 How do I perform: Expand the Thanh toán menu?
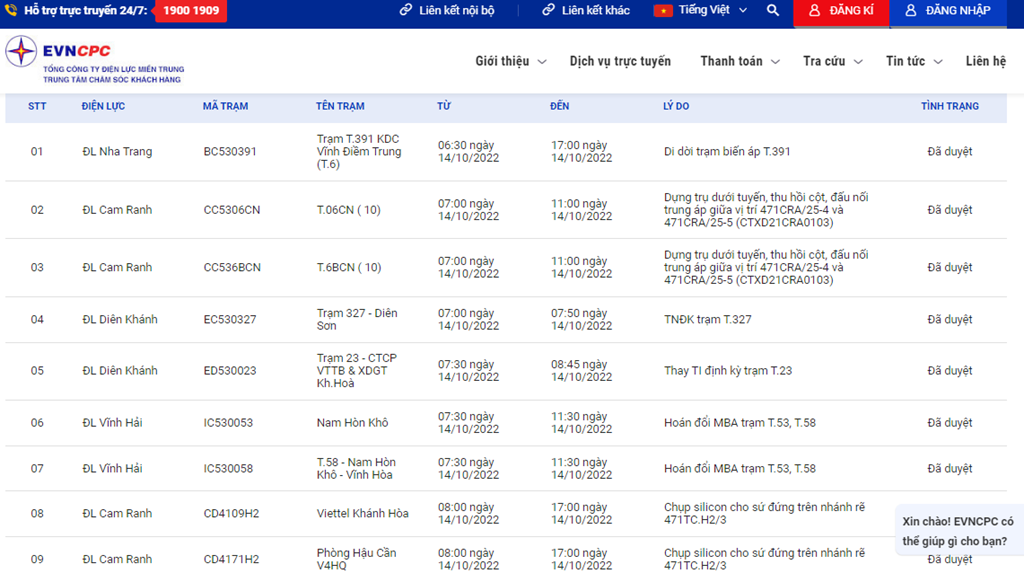click(x=740, y=61)
